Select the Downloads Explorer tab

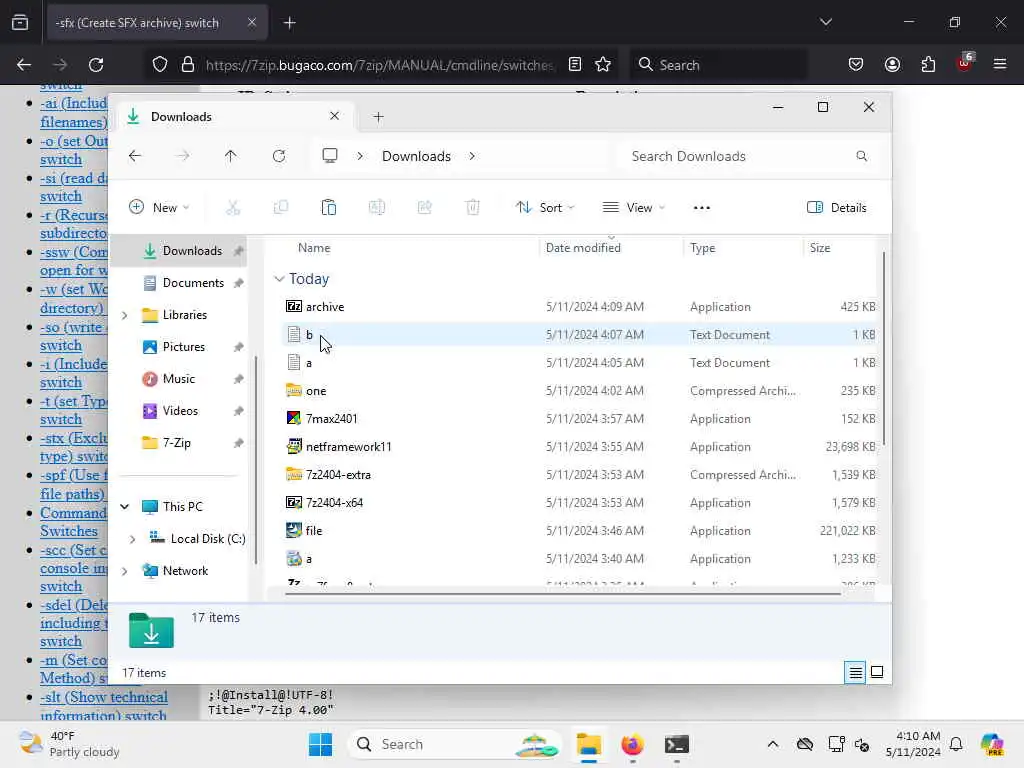point(235,117)
